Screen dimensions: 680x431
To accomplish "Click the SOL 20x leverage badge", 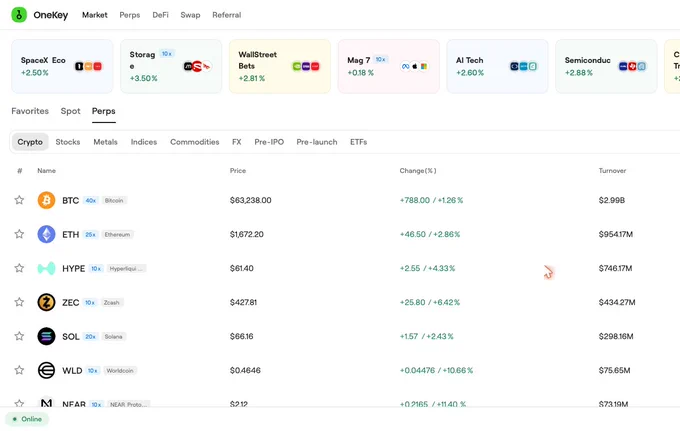I will pos(90,336).
